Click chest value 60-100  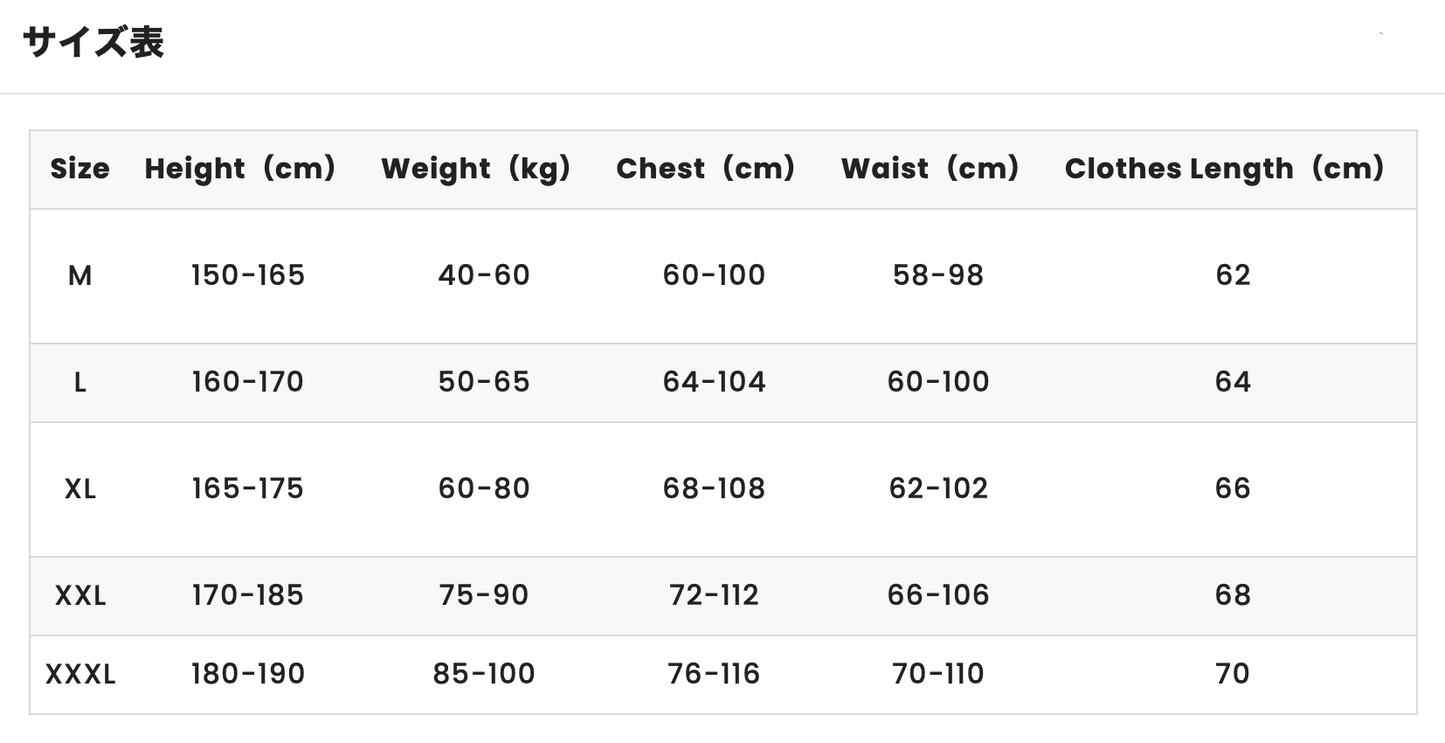pos(714,275)
